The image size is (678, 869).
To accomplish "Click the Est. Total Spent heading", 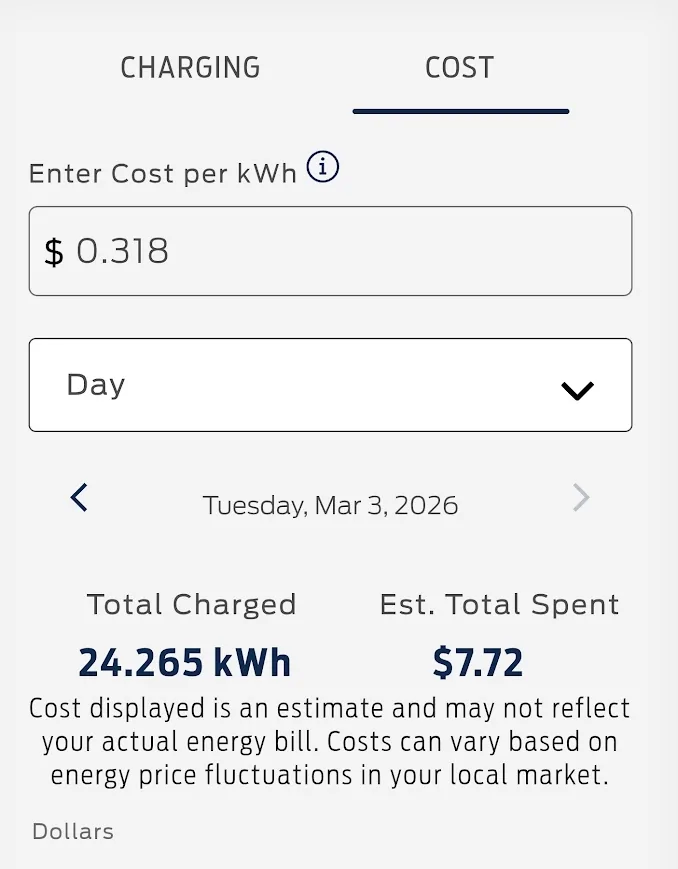I will tap(499, 604).
